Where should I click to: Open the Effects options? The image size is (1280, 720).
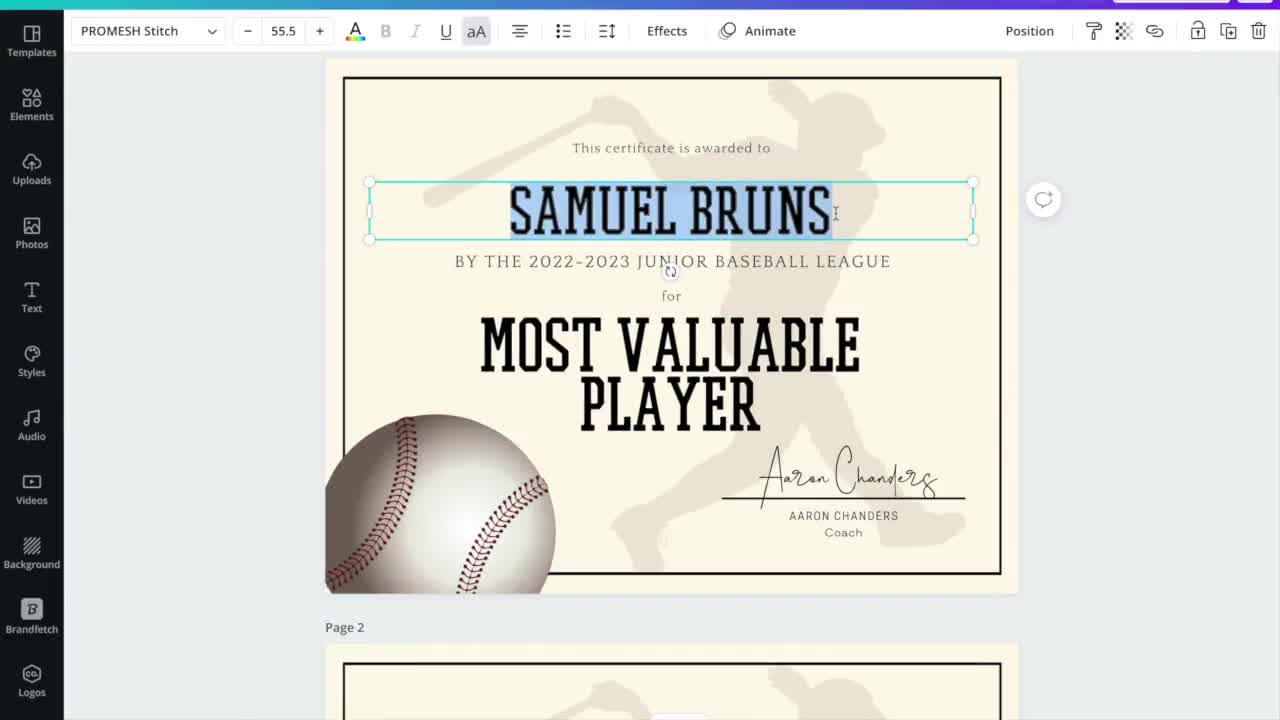coord(667,31)
